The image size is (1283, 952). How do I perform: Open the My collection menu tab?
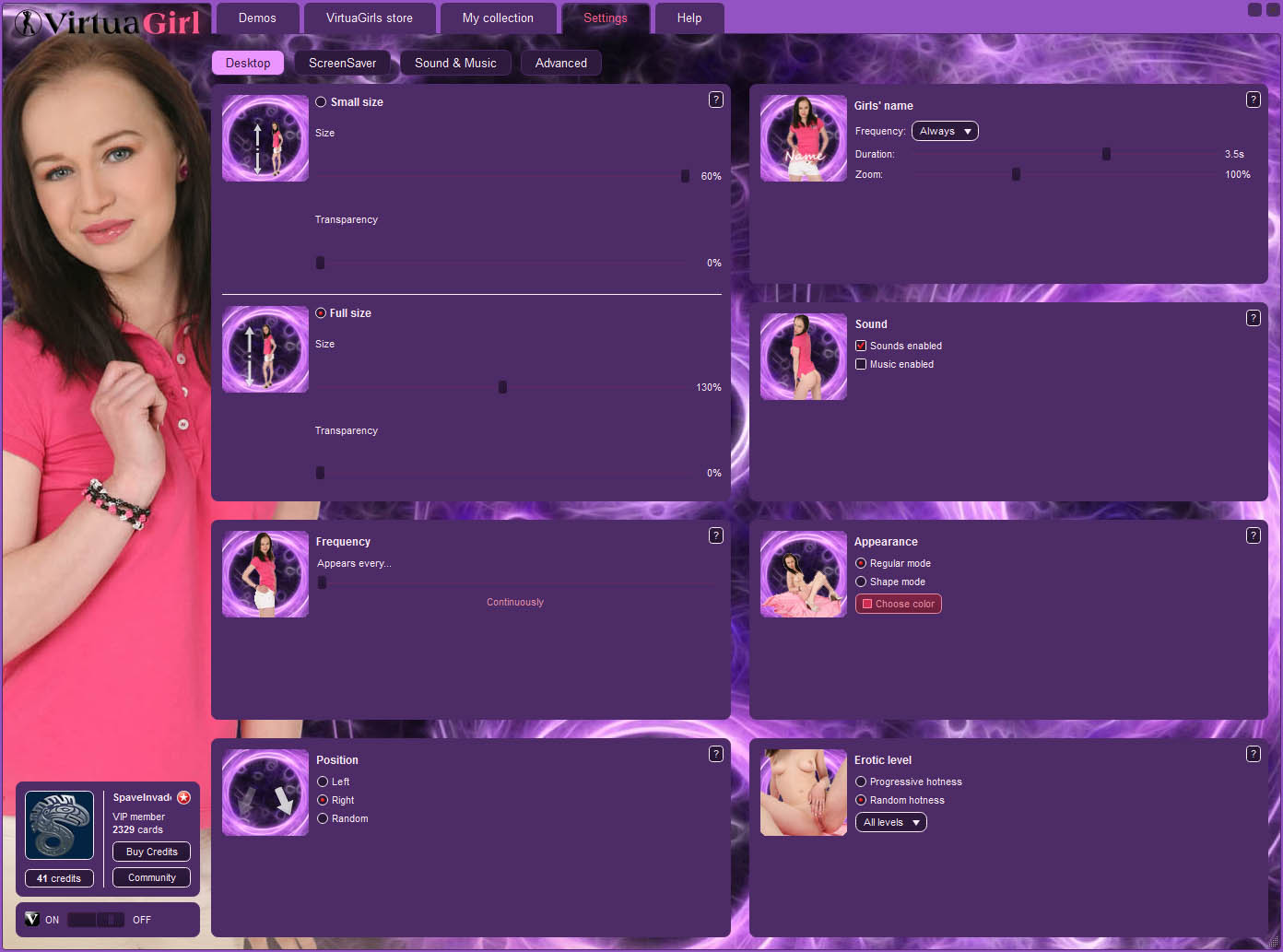coord(498,18)
